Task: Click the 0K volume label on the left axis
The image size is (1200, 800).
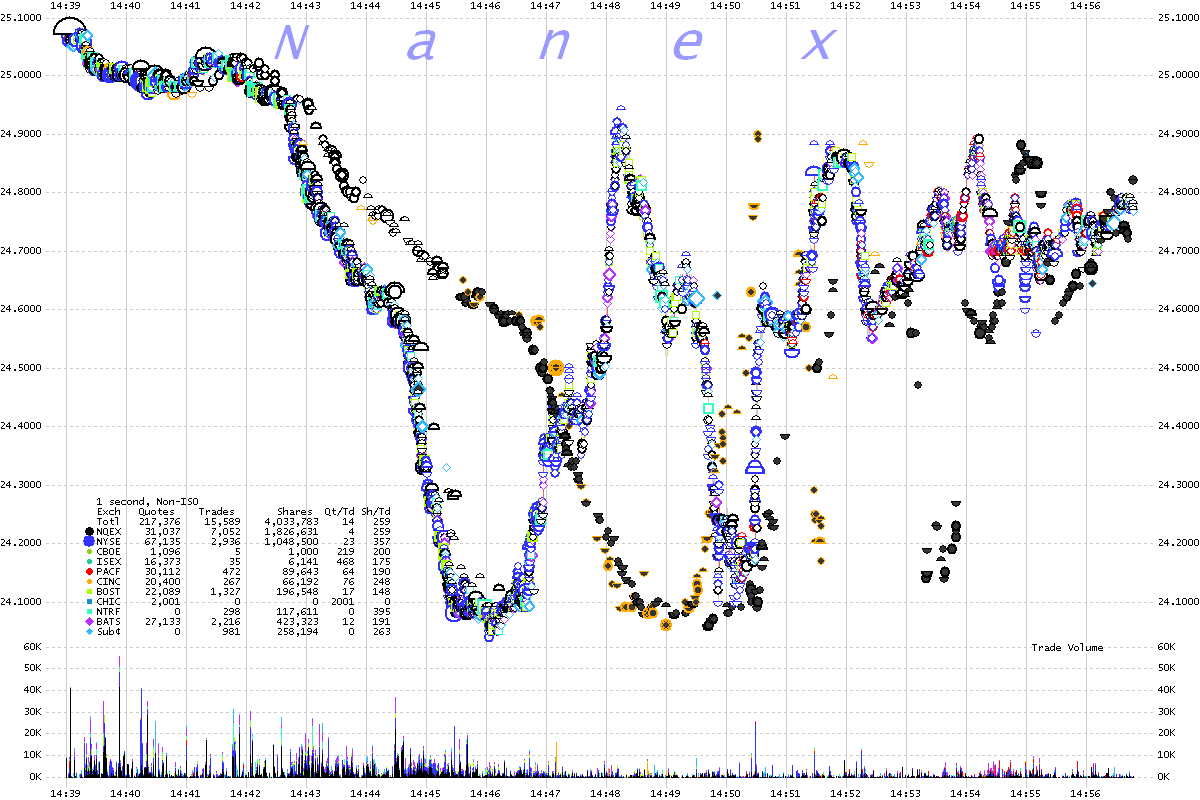Action: (x=36, y=777)
